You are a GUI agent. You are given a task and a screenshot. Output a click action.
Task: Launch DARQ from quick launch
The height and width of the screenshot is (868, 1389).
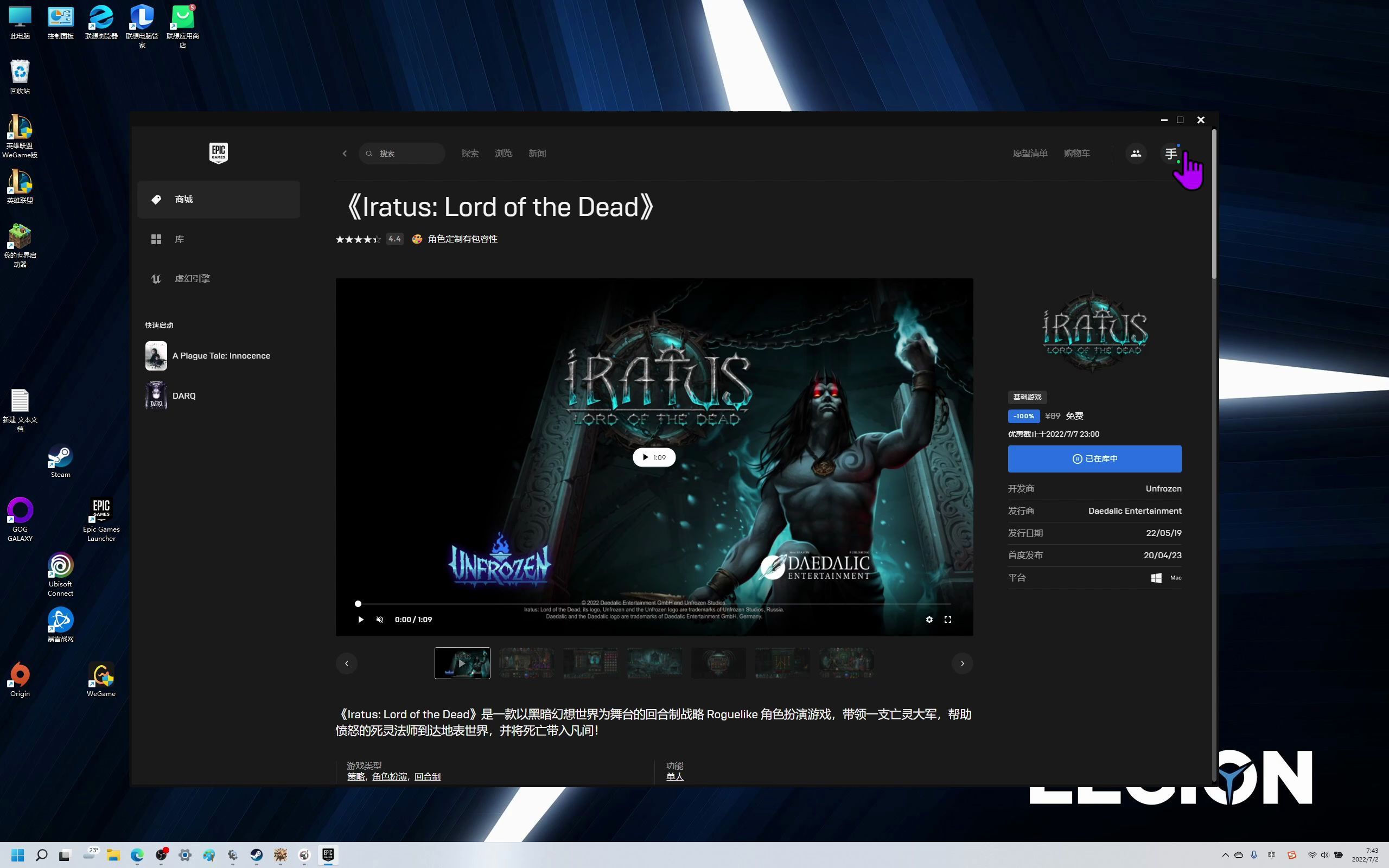pyautogui.click(x=218, y=395)
